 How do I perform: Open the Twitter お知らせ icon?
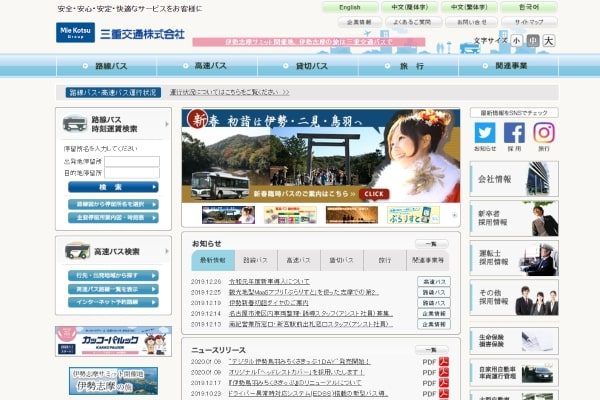(x=485, y=132)
